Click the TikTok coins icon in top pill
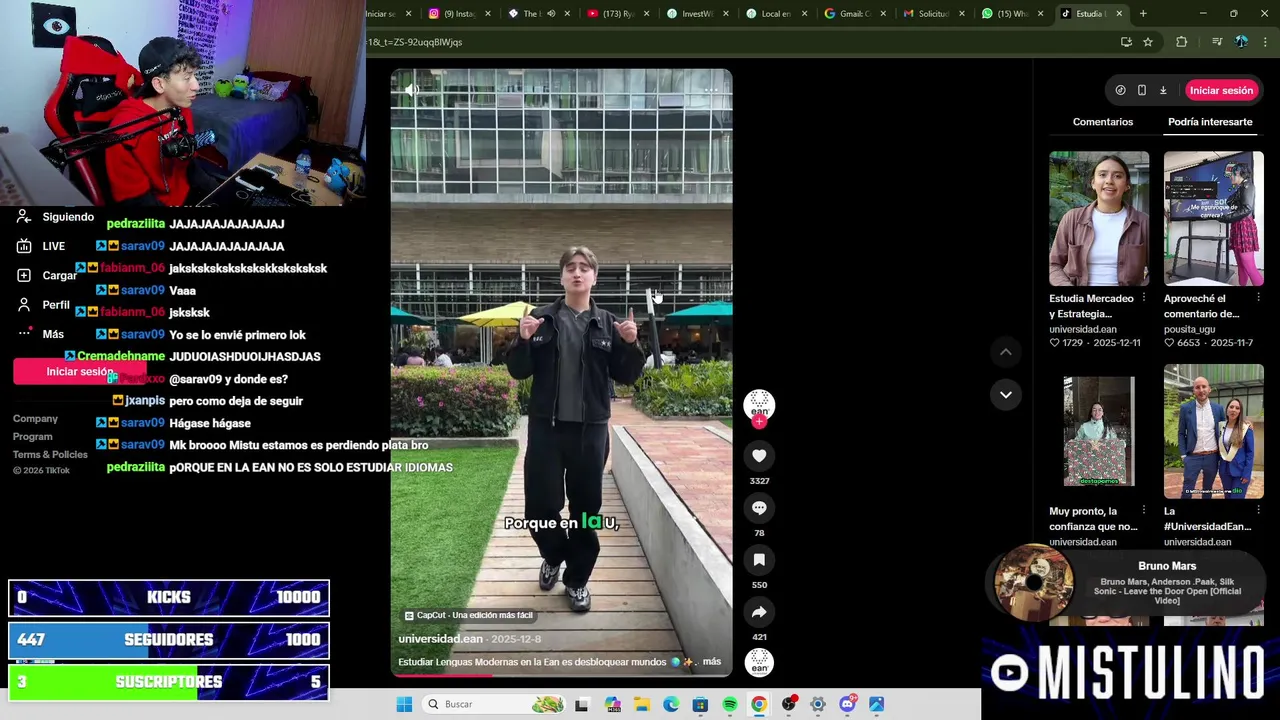 click(x=1120, y=90)
